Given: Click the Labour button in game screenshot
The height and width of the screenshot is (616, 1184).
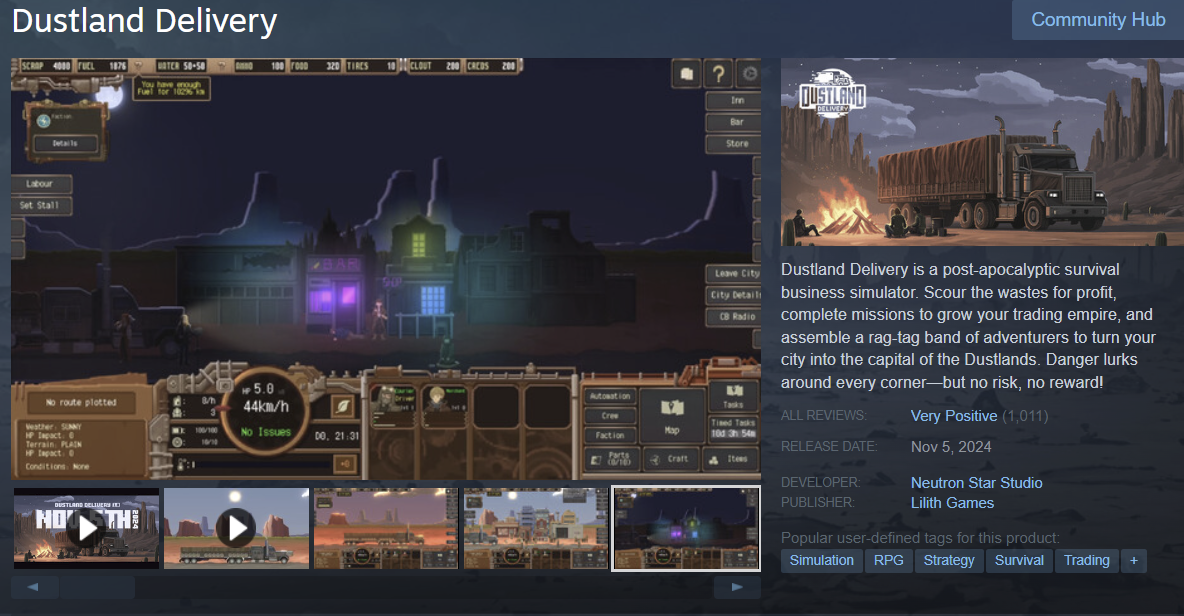Looking at the screenshot, I should [42, 183].
